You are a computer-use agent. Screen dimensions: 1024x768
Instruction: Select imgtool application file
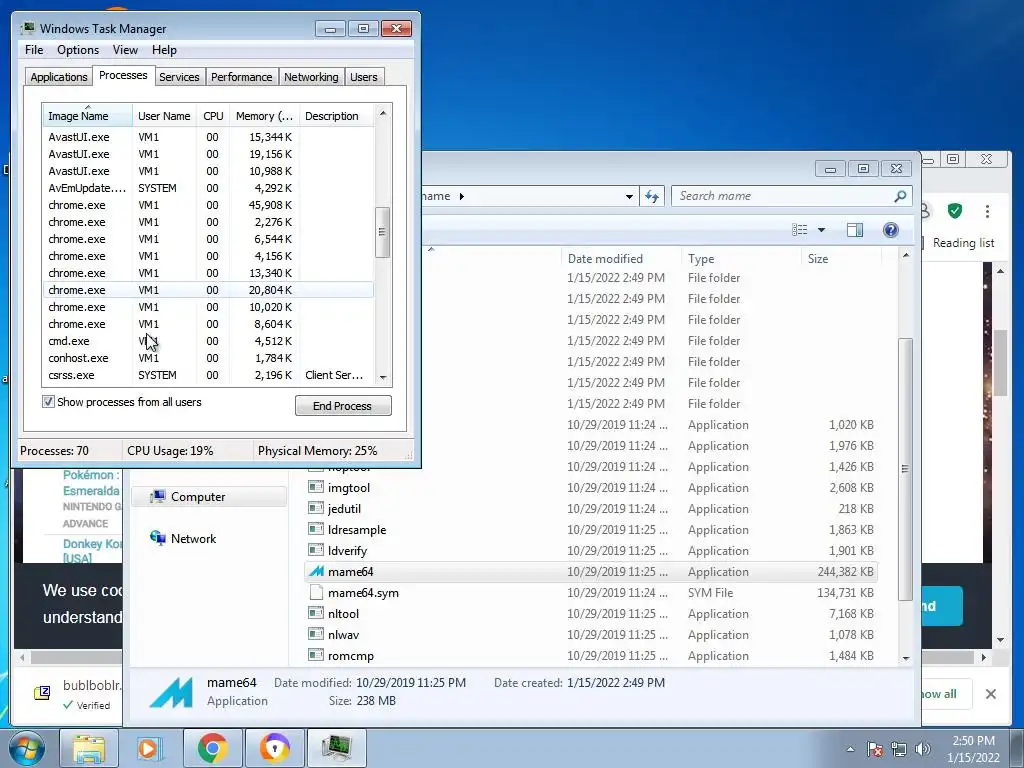(x=591, y=488)
